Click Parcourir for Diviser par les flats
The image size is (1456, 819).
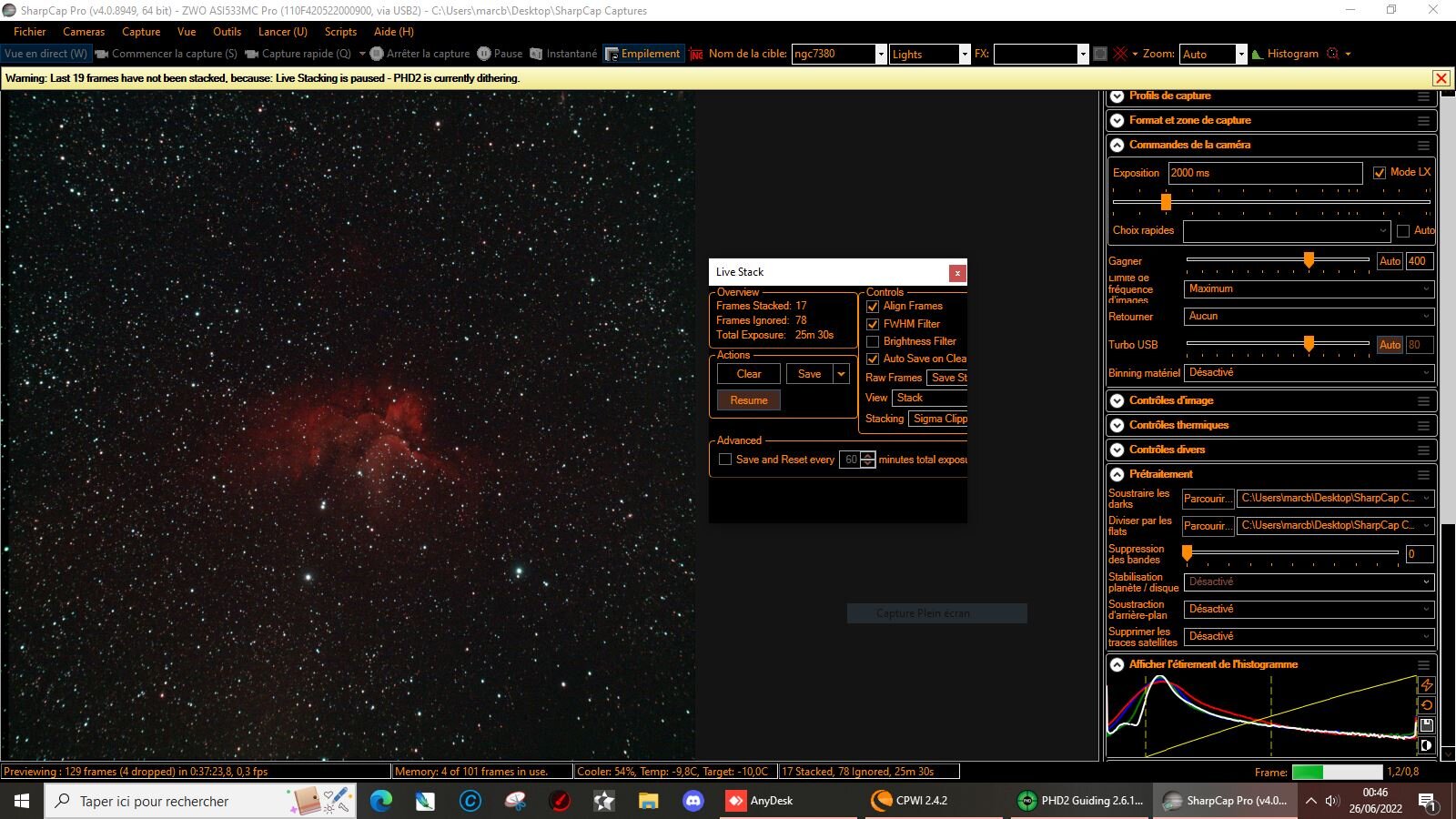pyautogui.click(x=1208, y=526)
